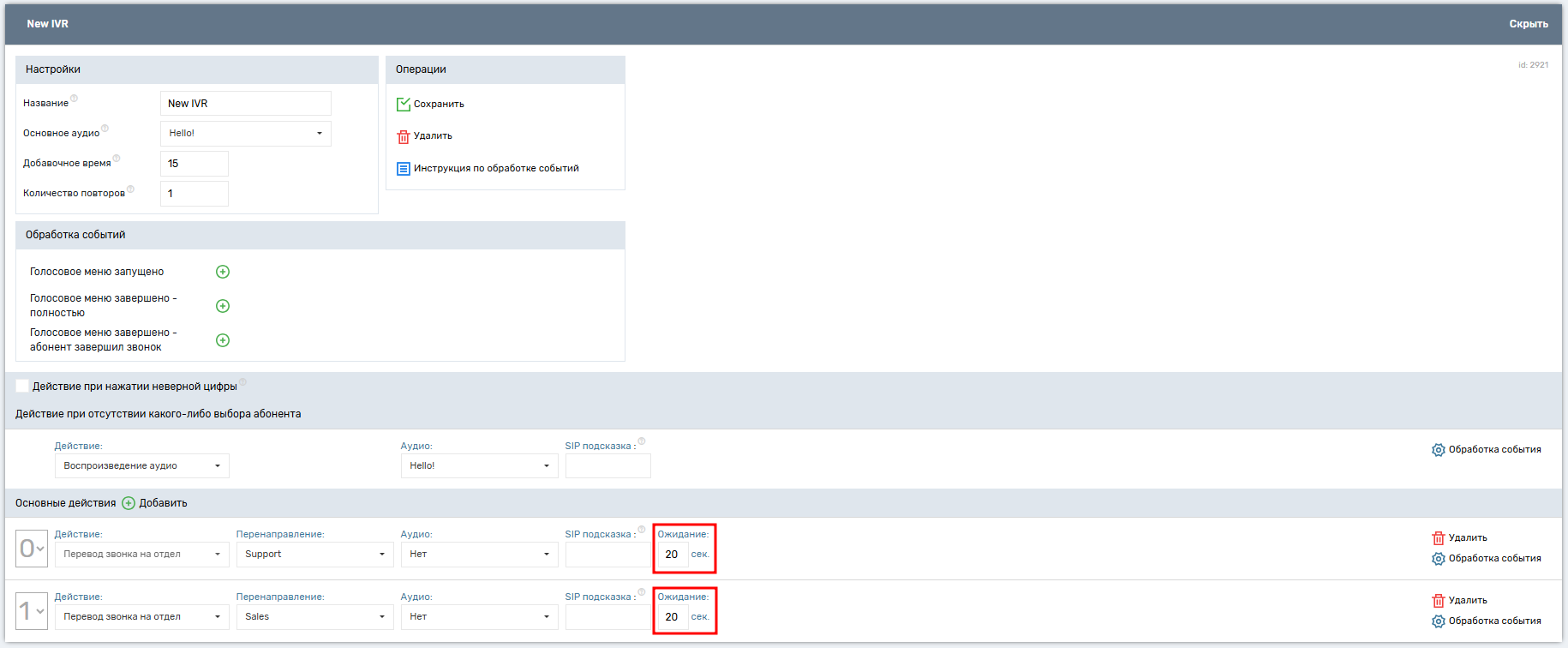Change the digit 0 key selector
This screenshot has width=1568, height=648.
[x=32, y=549]
